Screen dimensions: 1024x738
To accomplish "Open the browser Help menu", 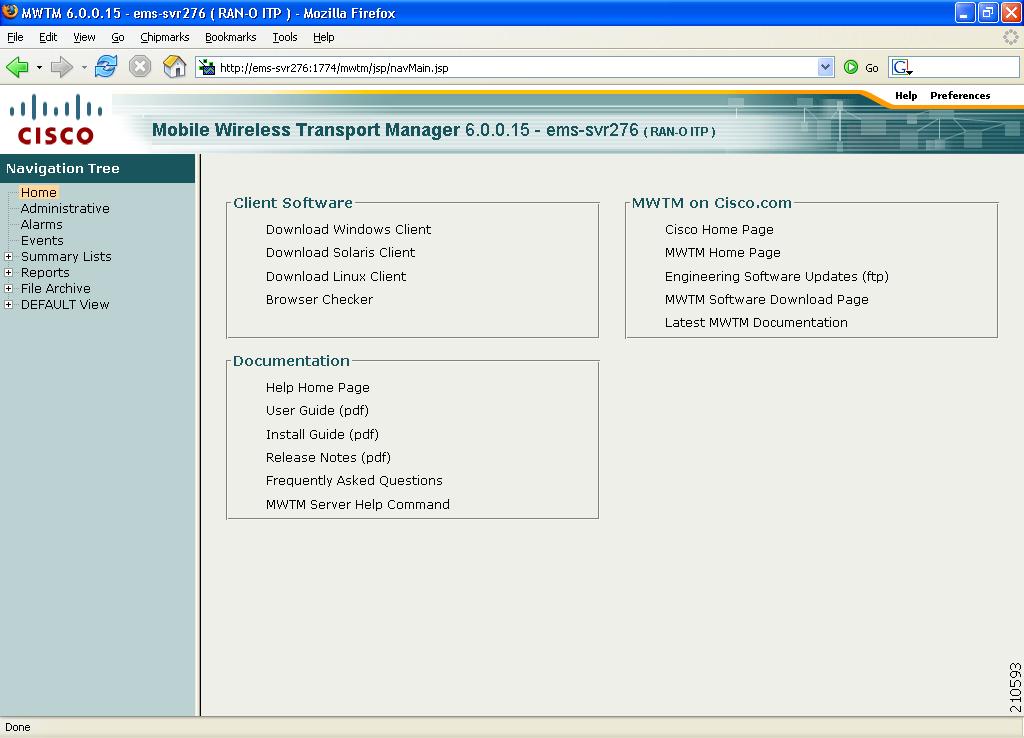I will [x=323, y=37].
